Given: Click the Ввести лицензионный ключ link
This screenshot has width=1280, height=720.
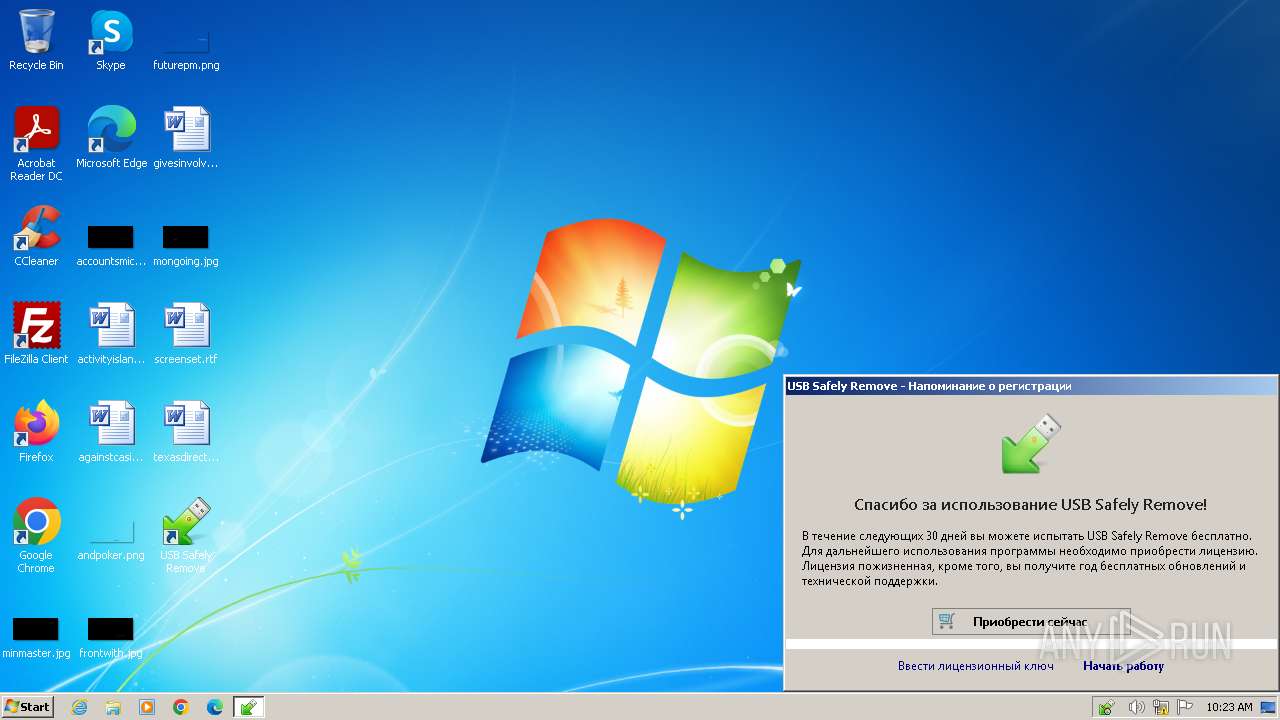Looking at the screenshot, I should [x=975, y=666].
